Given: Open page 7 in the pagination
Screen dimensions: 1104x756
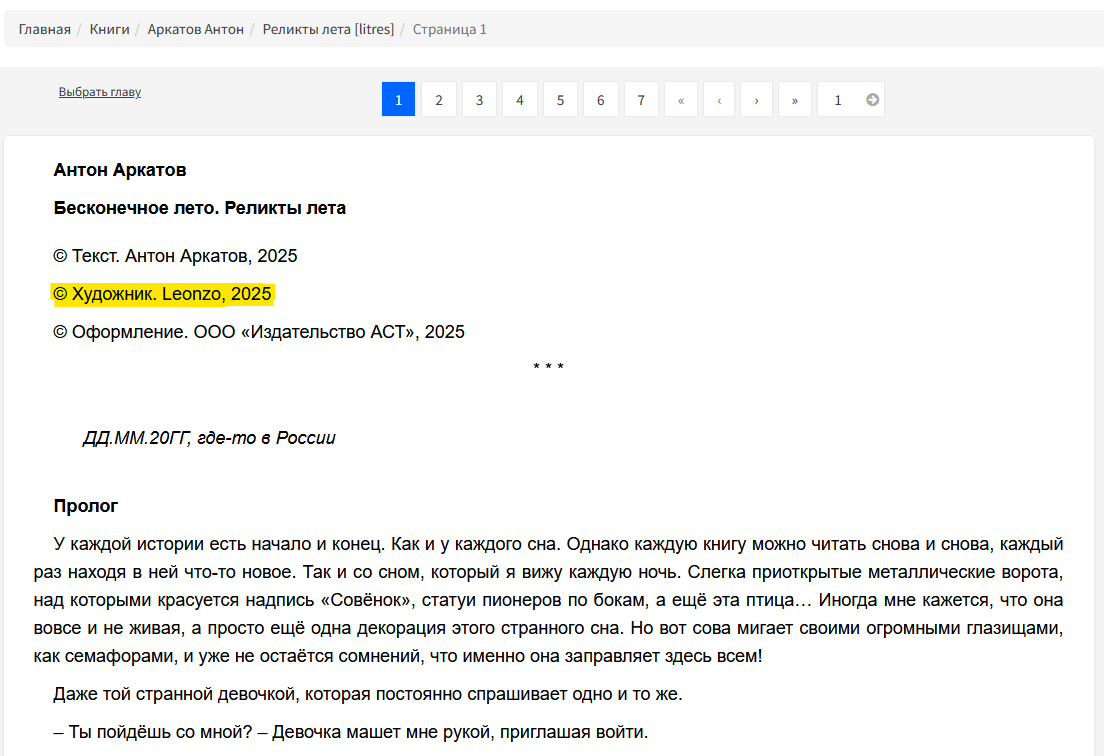Looking at the screenshot, I should 641,100.
